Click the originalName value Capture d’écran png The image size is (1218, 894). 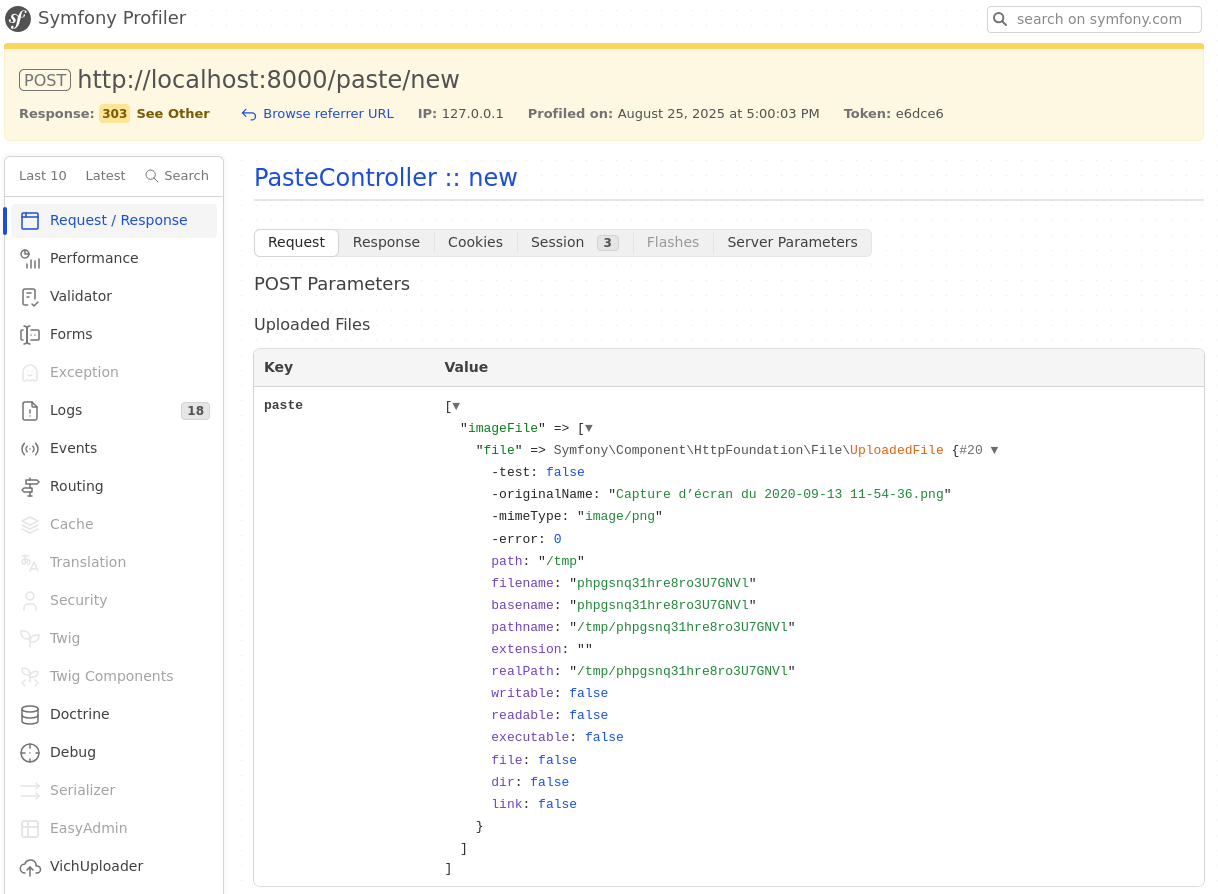(780, 494)
